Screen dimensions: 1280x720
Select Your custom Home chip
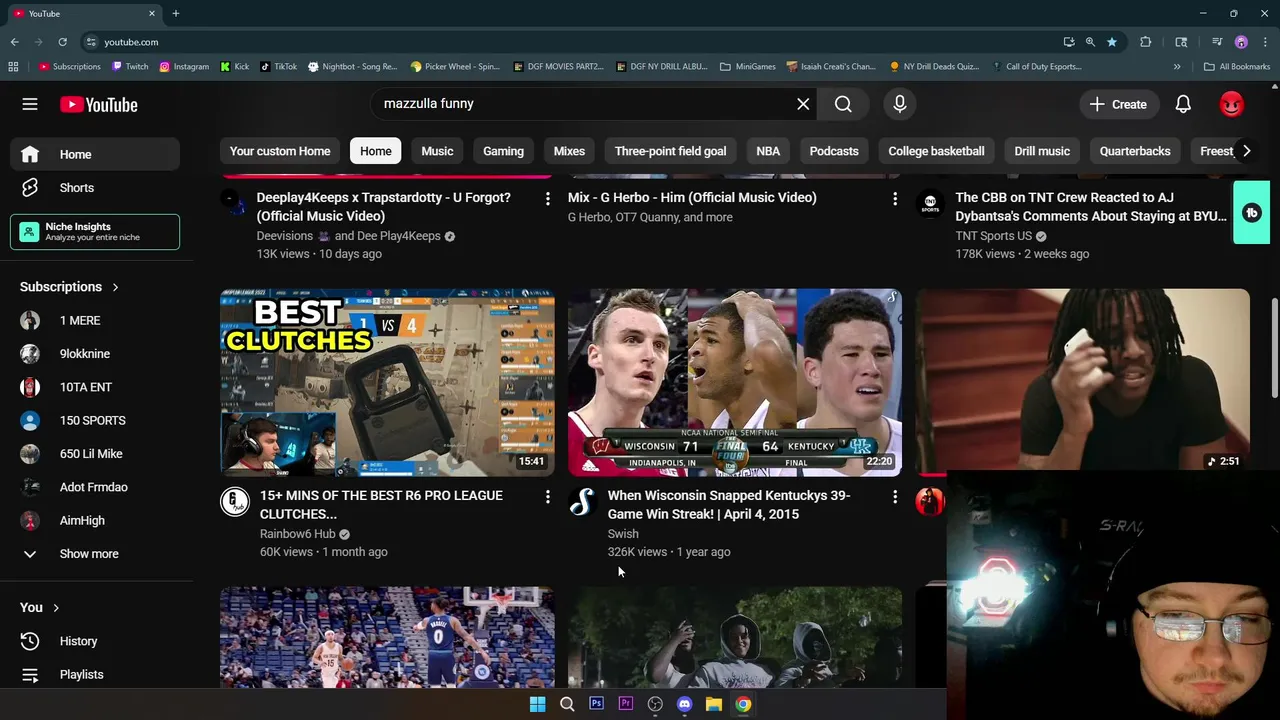[x=280, y=151]
